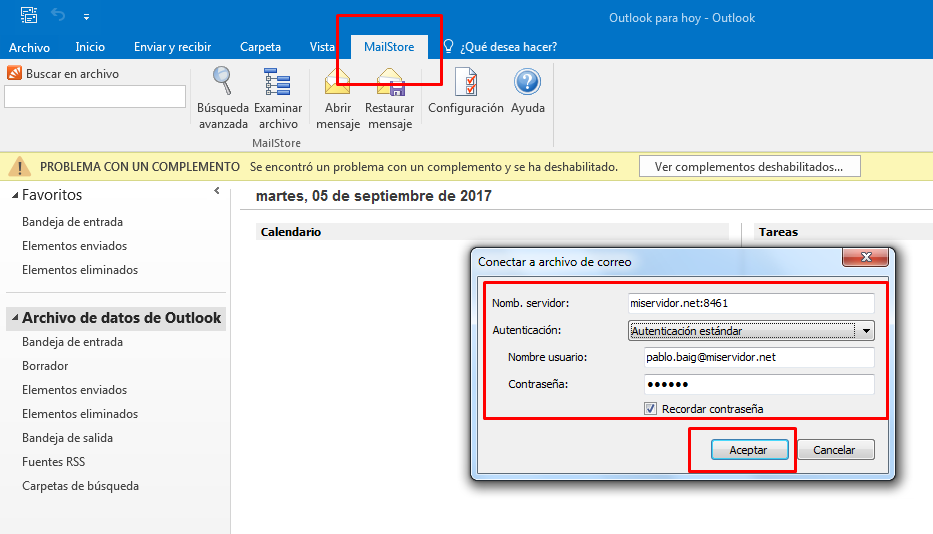Collapse the Favoritos section
Viewport: 933px width, 534px height.
coord(15,195)
